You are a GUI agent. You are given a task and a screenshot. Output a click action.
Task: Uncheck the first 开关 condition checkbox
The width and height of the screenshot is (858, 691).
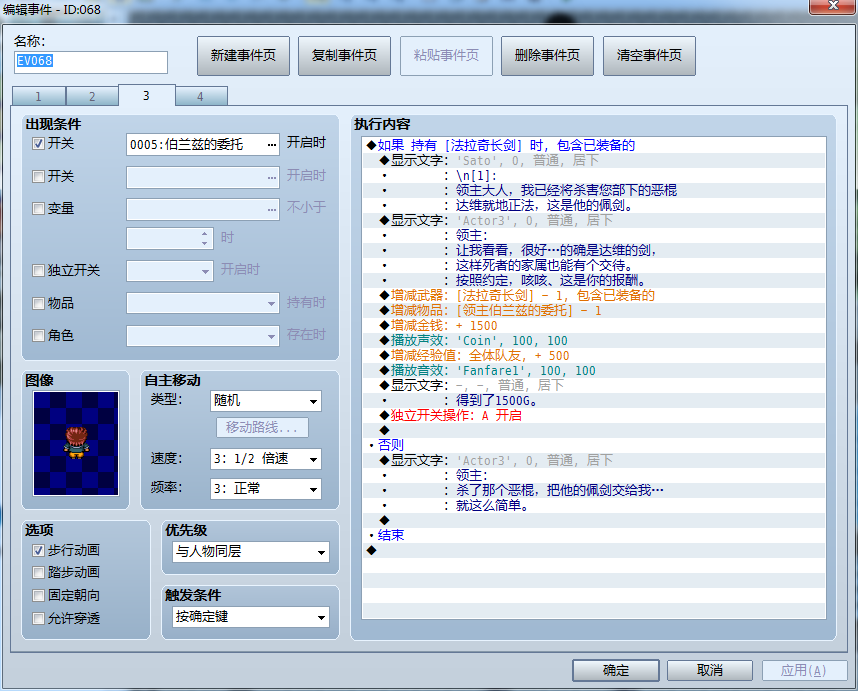[x=38, y=144]
